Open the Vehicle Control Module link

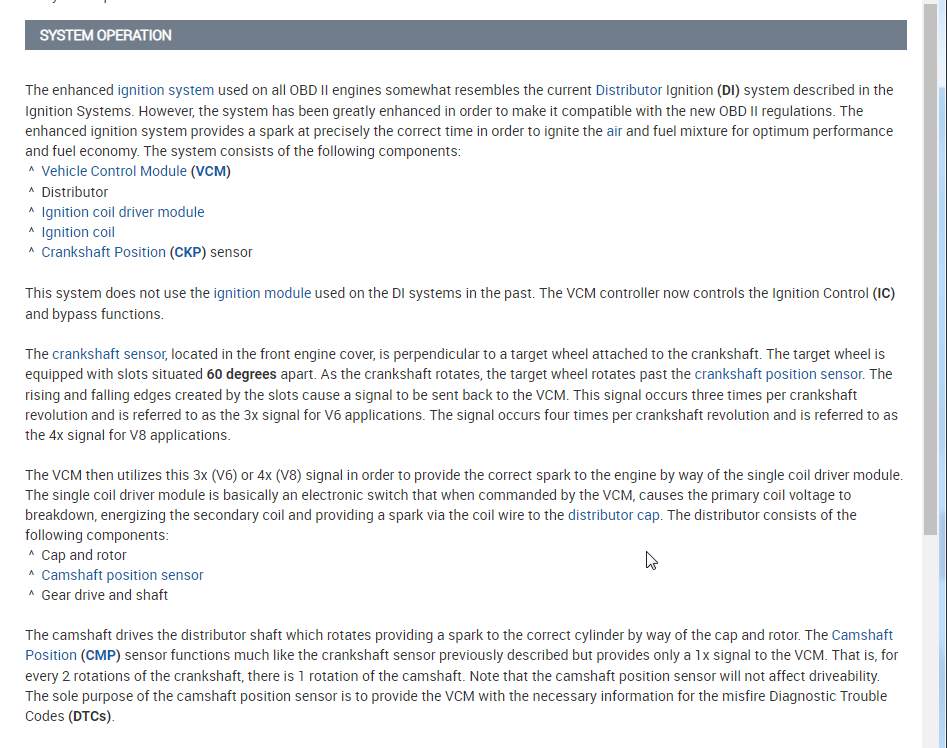pos(113,171)
